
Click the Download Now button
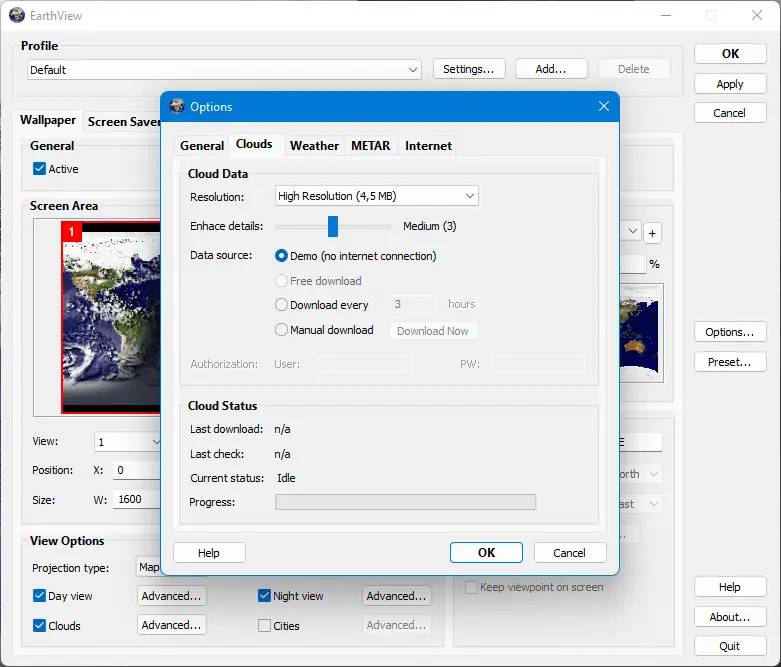432,331
